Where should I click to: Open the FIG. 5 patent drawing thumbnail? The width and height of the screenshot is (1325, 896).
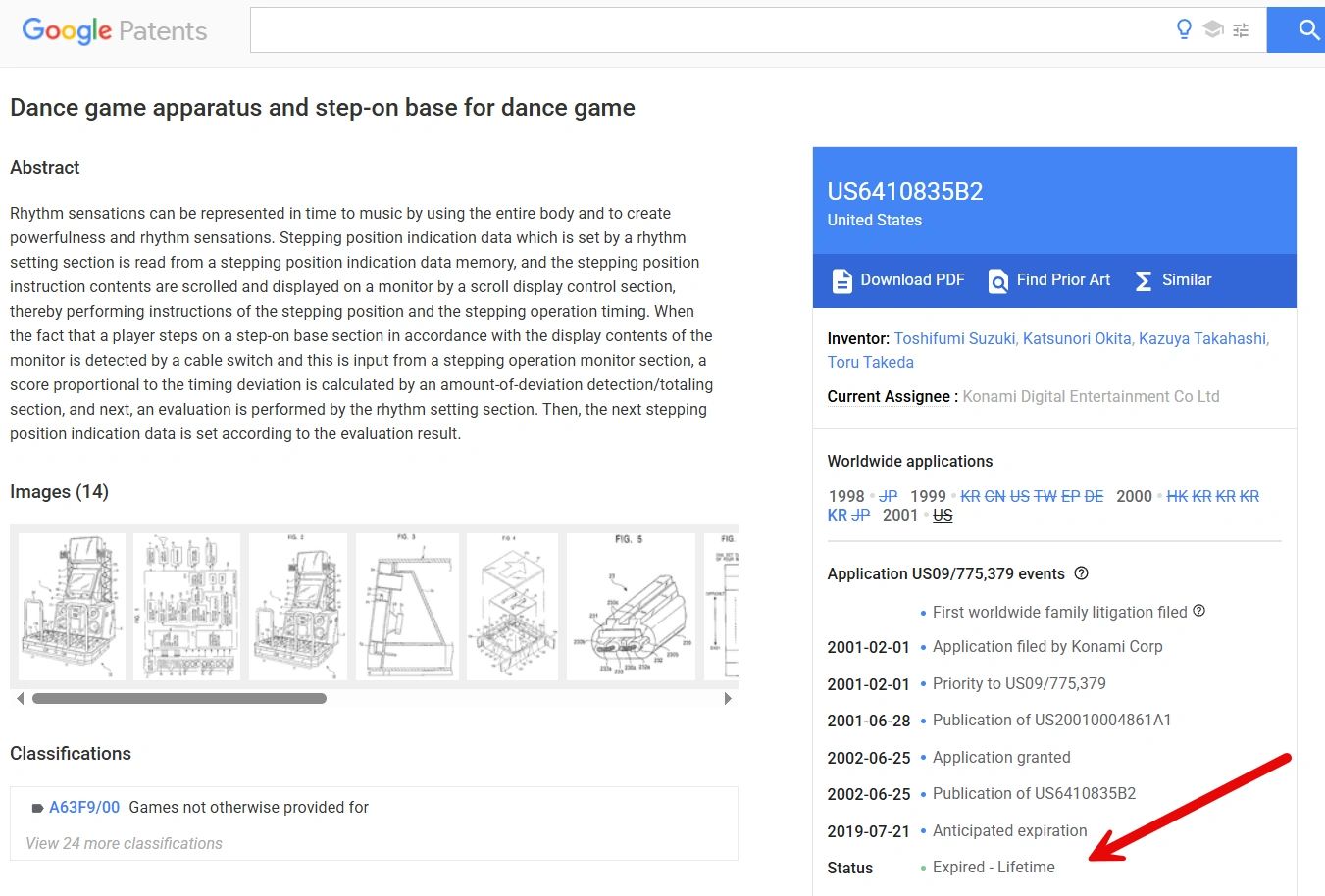tap(631, 607)
